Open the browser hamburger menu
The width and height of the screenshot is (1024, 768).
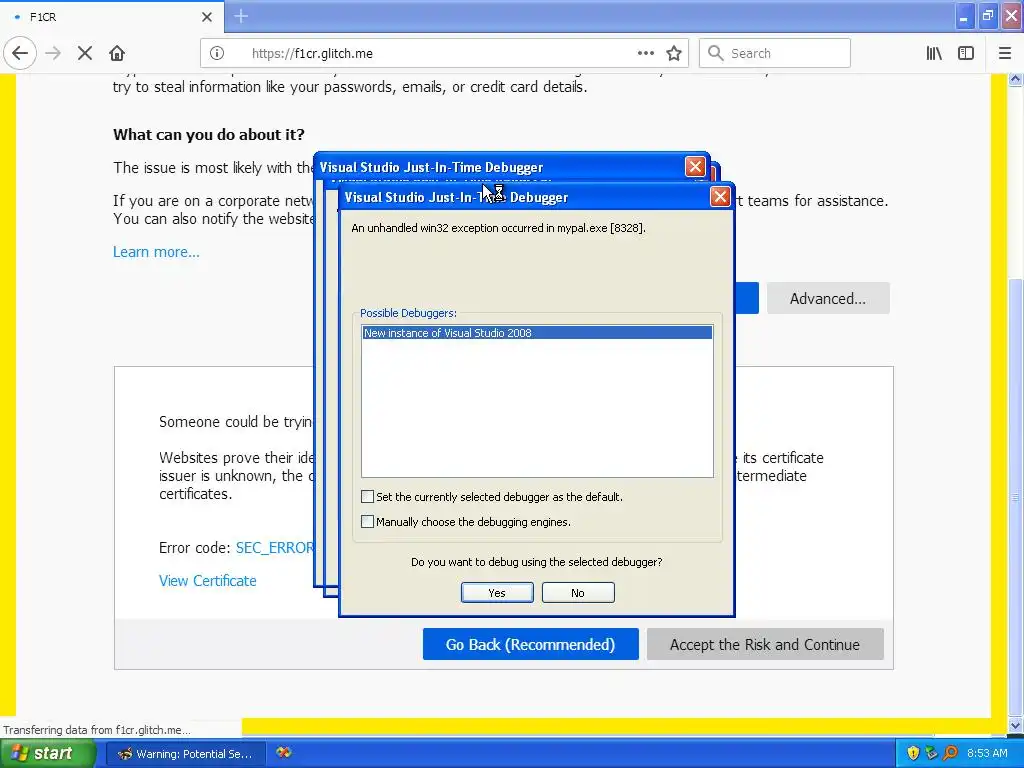[1005, 54]
